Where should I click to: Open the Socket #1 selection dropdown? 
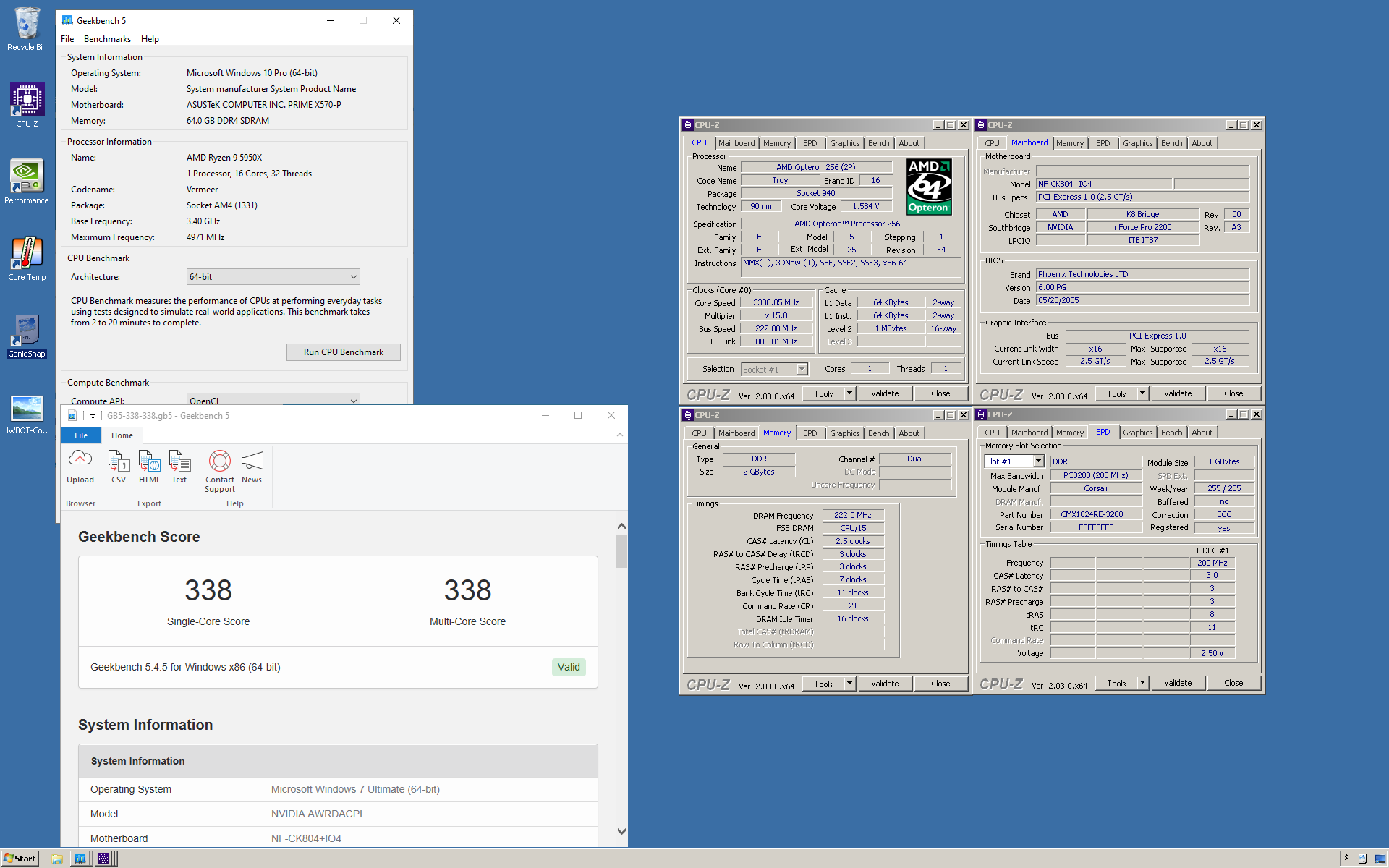pyautogui.click(x=774, y=369)
